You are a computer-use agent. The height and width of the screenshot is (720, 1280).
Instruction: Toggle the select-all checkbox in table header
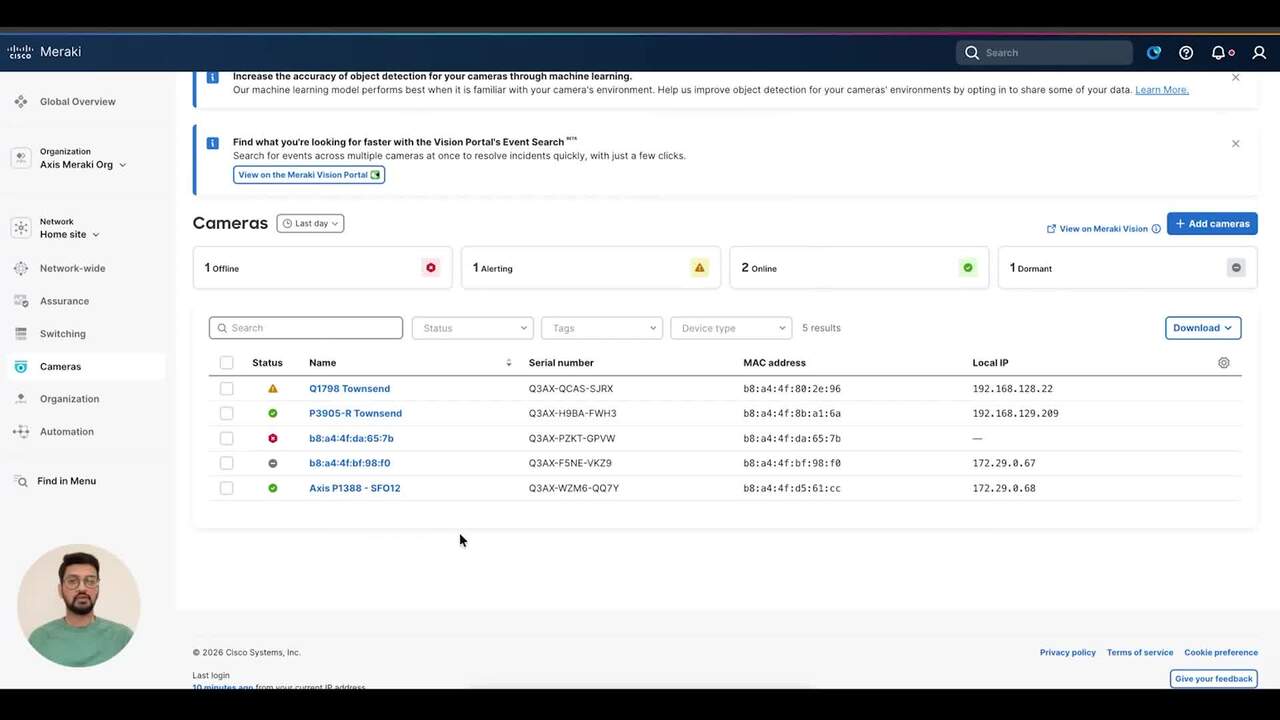(x=226, y=363)
